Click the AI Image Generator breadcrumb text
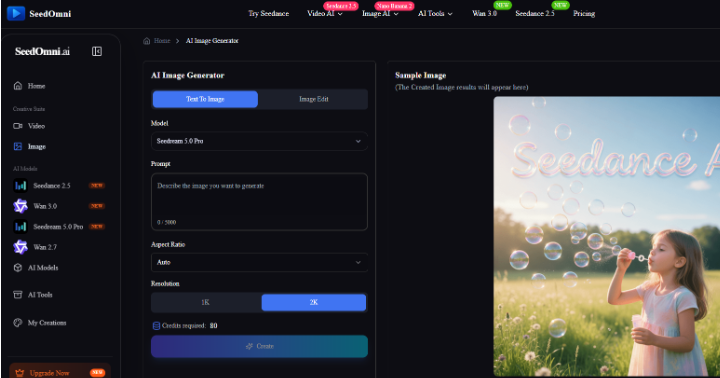The height and width of the screenshot is (378, 720). pyautogui.click(x=212, y=41)
